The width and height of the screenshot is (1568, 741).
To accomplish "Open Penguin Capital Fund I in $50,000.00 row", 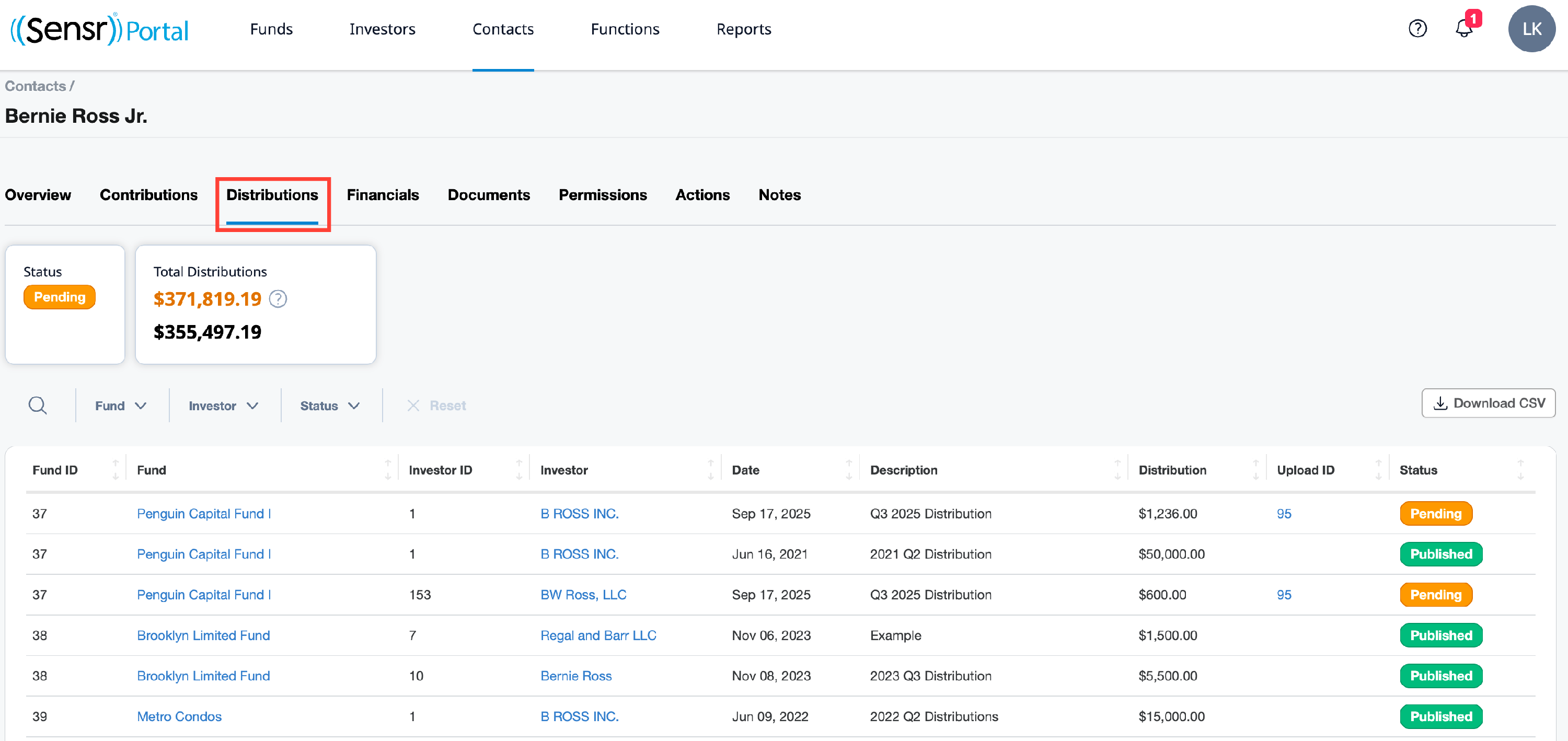I will (x=204, y=554).
